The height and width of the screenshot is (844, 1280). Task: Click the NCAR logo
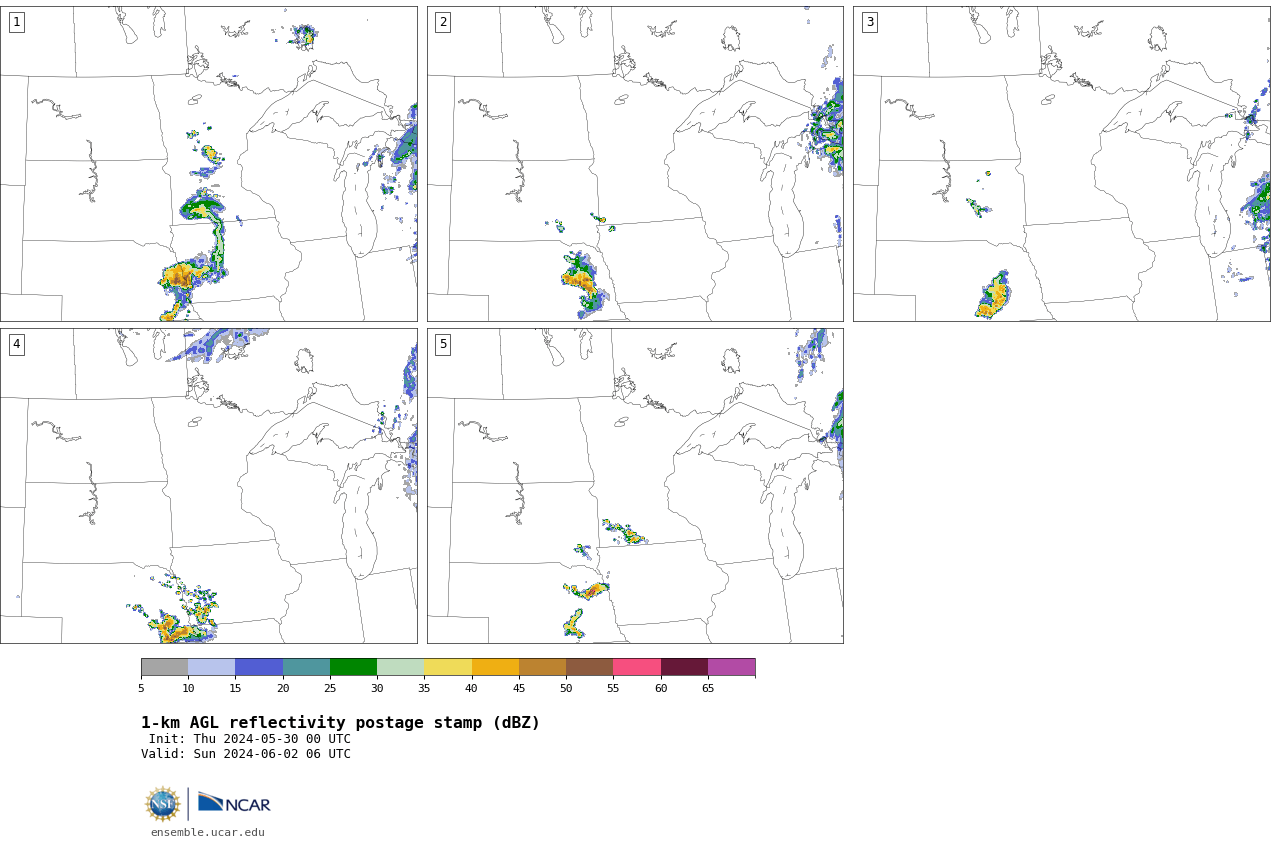pos(234,803)
